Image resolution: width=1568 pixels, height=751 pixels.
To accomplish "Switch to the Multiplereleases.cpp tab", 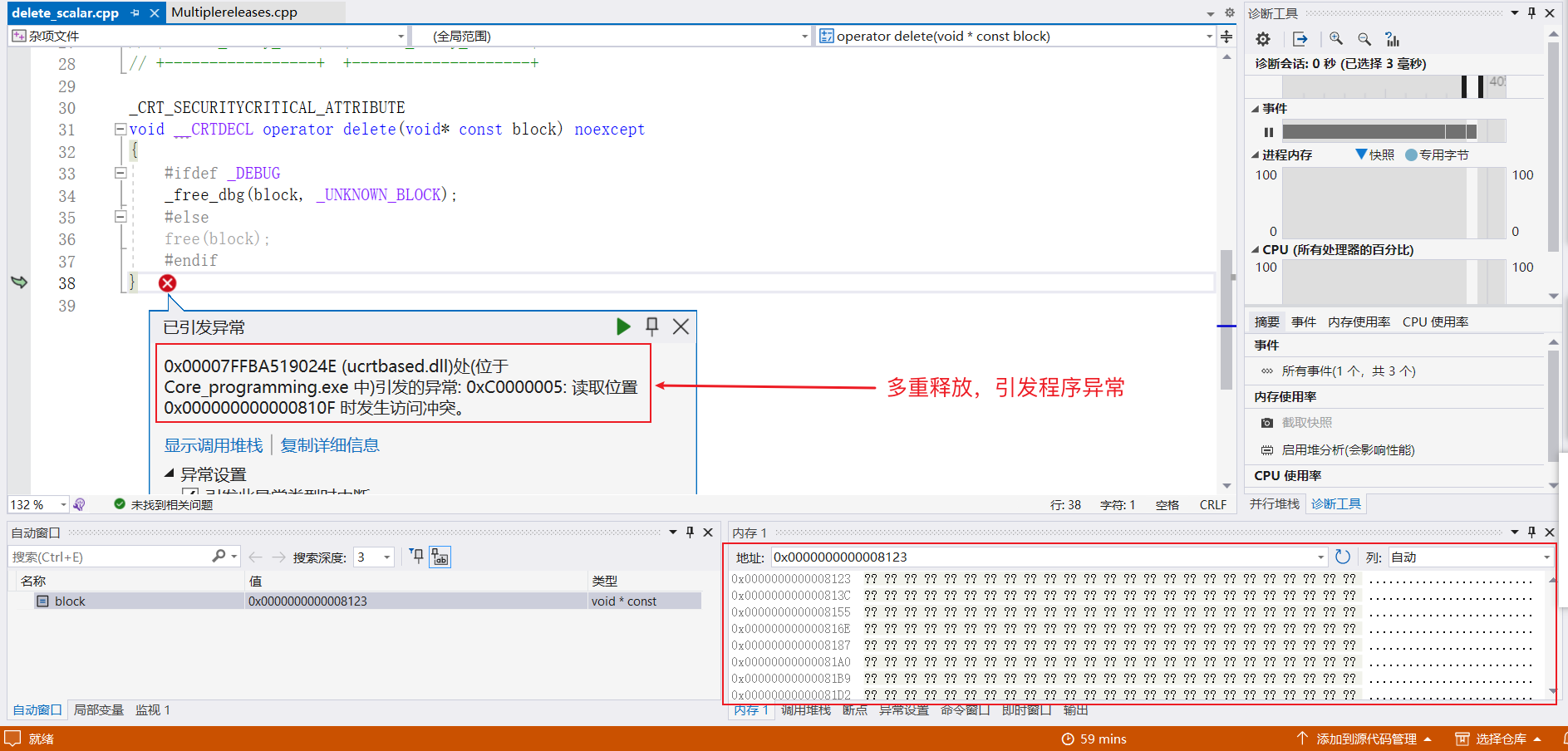I will [234, 12].
